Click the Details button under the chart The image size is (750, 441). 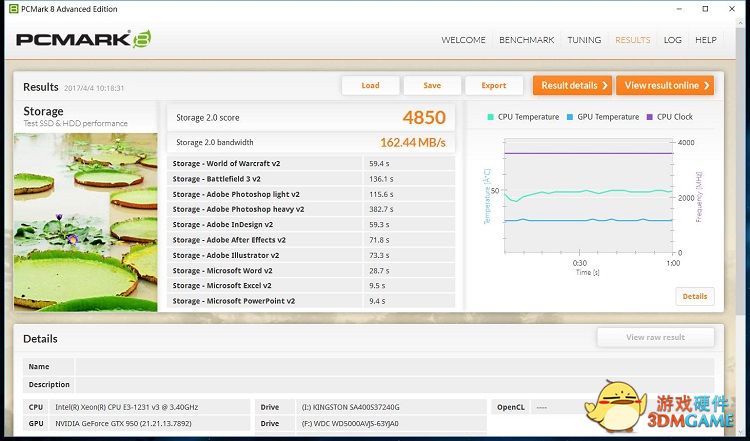(x=695, y=297)
